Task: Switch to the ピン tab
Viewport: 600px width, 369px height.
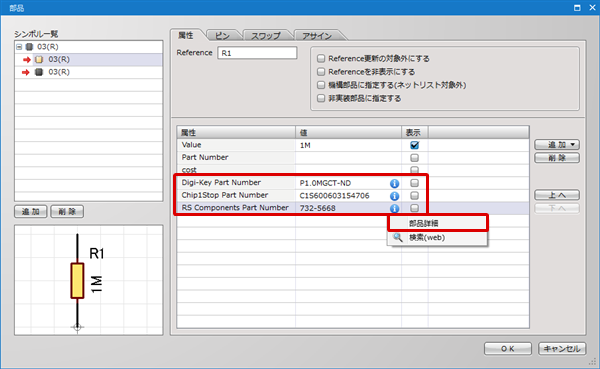Action: [222, 36]
